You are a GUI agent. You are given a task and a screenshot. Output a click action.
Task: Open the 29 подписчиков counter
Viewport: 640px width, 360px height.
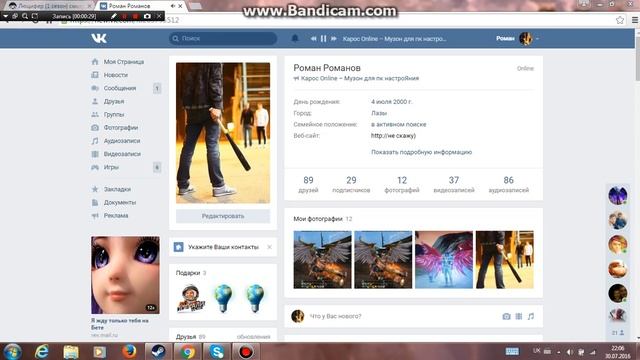(x=351, y=184)
